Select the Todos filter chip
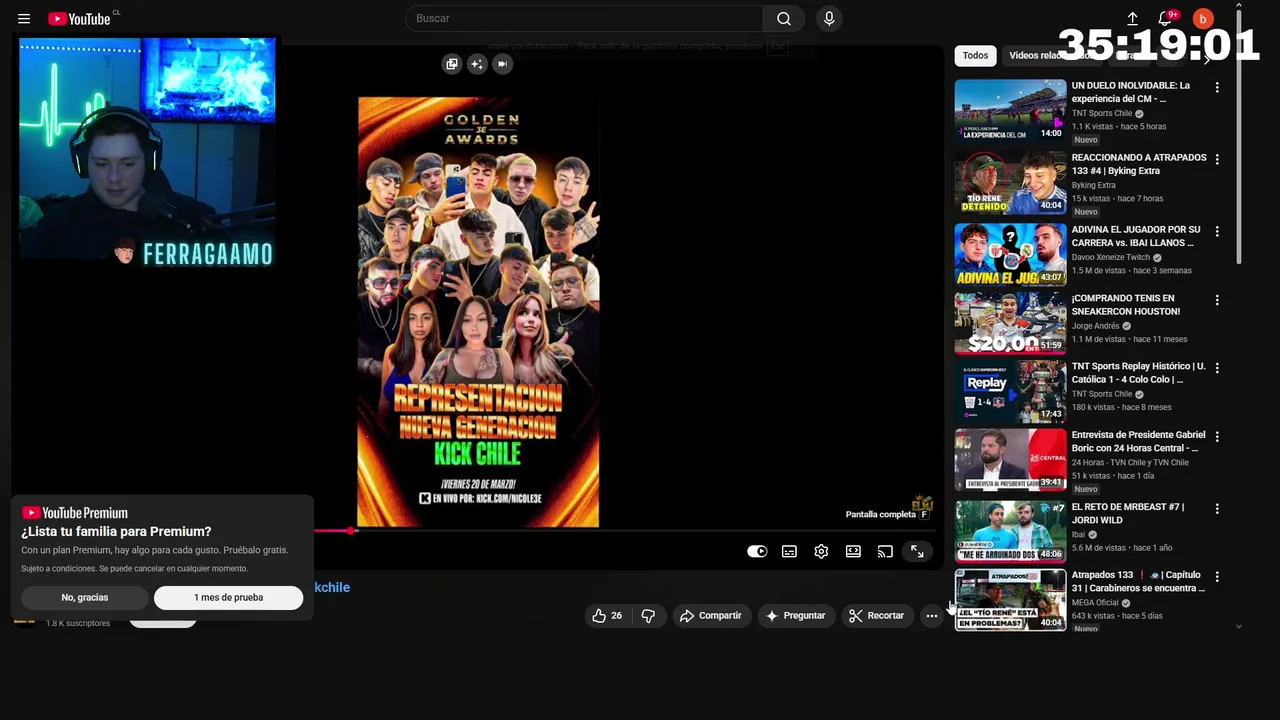This screenshot has width=1280, height=720. [x=975, y=56]
